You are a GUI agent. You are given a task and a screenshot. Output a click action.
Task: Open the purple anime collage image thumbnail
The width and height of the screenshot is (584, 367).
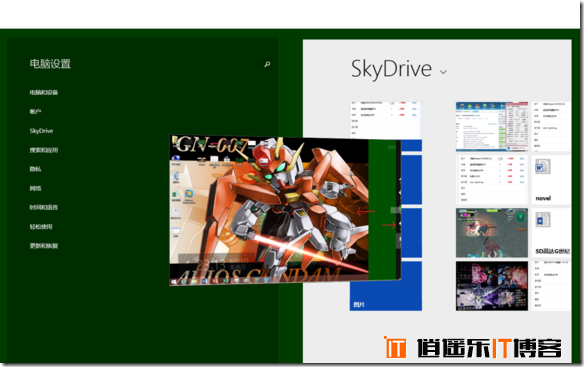pyautogui.click(x=492, y=286)
